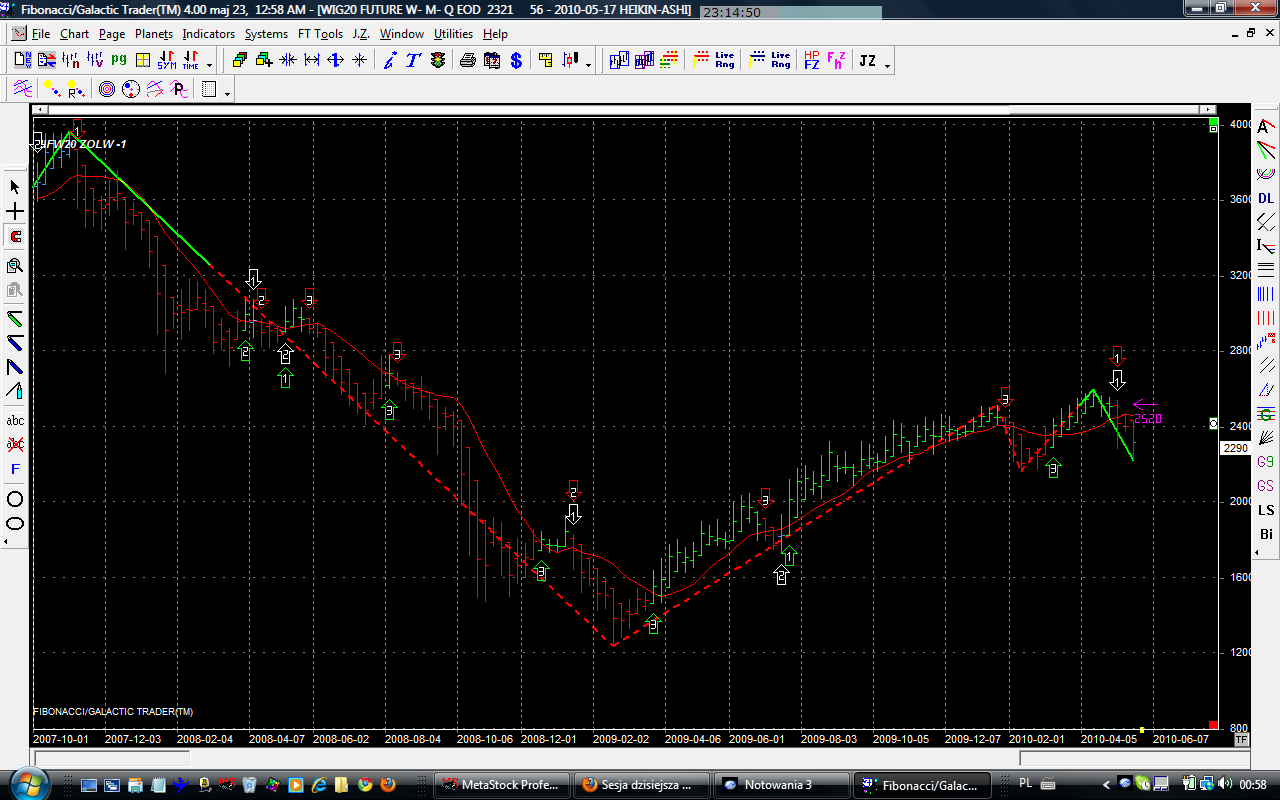The width and height of the screenshot is (1280, 800).
Task: Open dropdown arrow next to TIME icon
Action: pyautogui.click(x=209, y=64)
